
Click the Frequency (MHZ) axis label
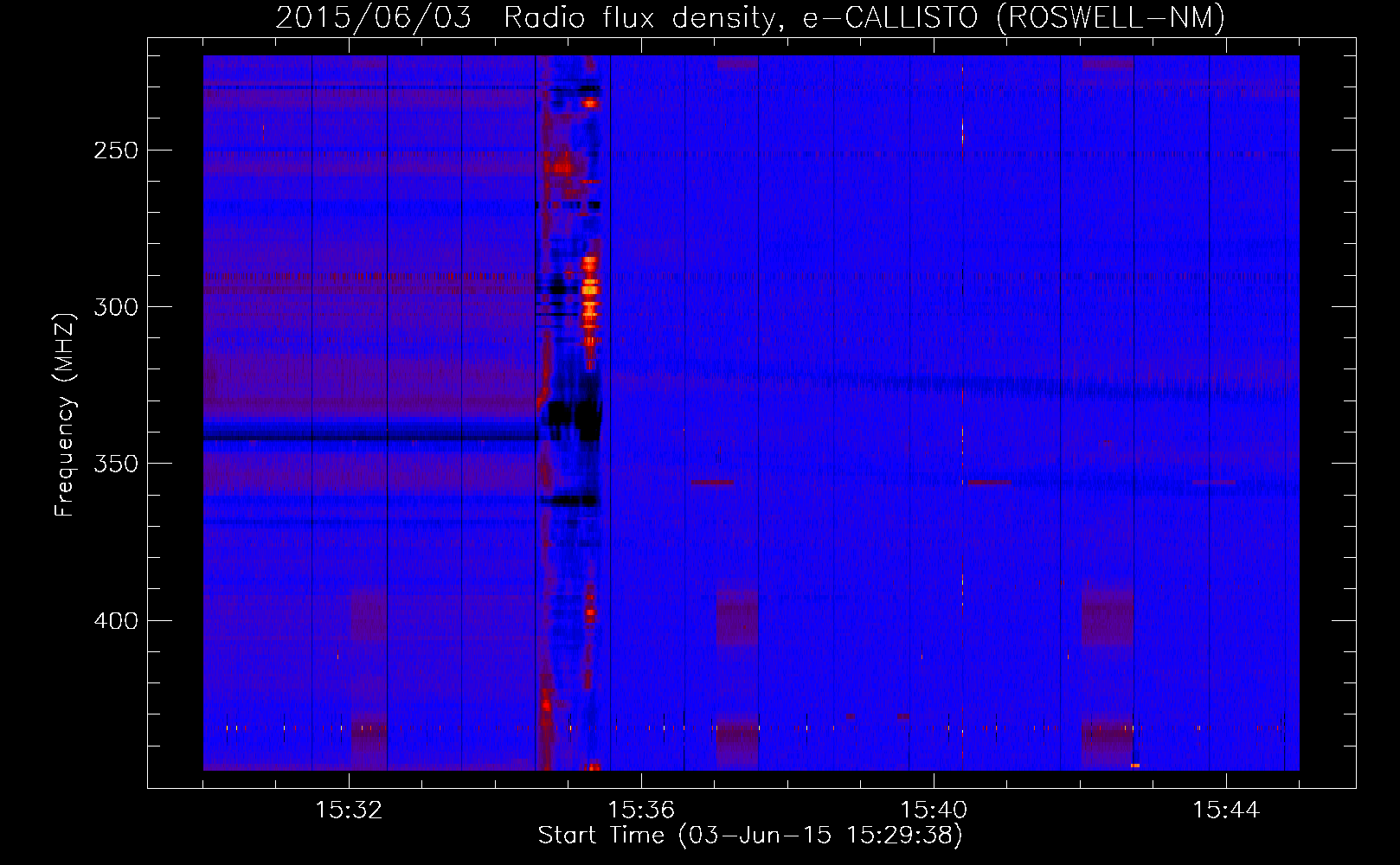click(x=65, y=415)
